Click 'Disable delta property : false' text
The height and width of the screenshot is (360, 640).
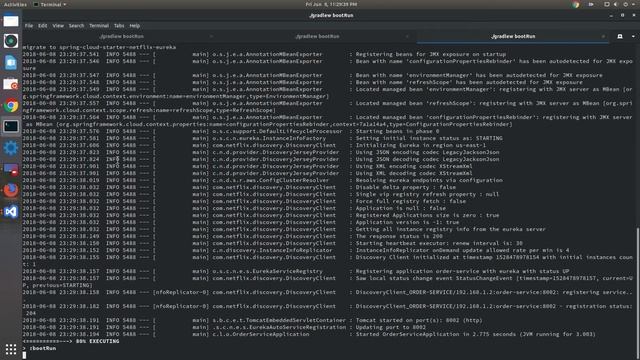click(x=406, y=187)
